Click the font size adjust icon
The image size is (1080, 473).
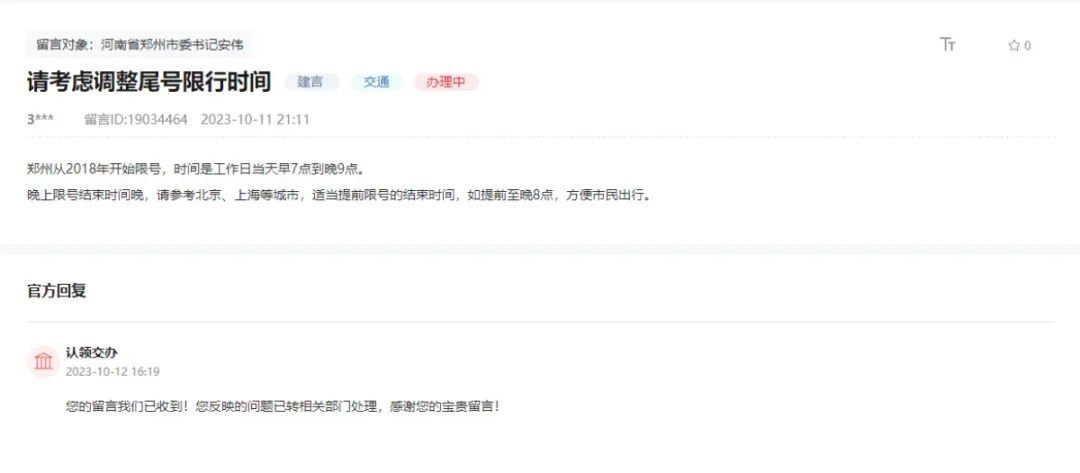[948, 45]
